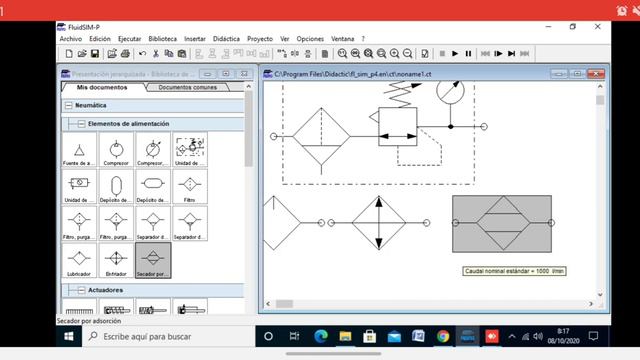Open the Proyecto menu
Screen dimensions: 640x360
[x=260, y=39]
